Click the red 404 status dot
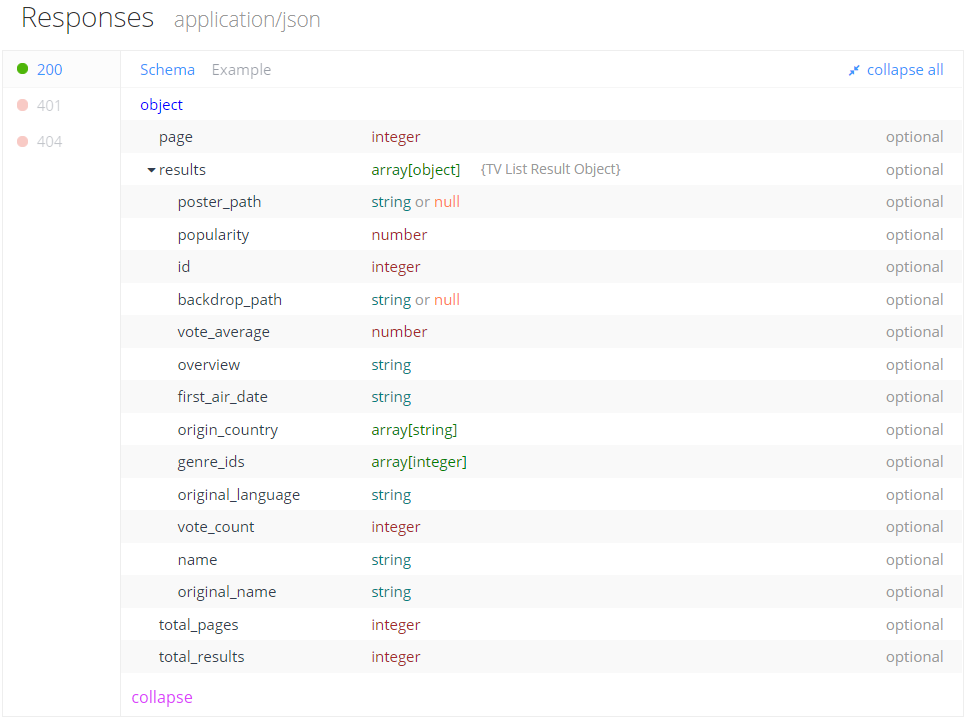The image size is (971, 724). coord(22,141)
